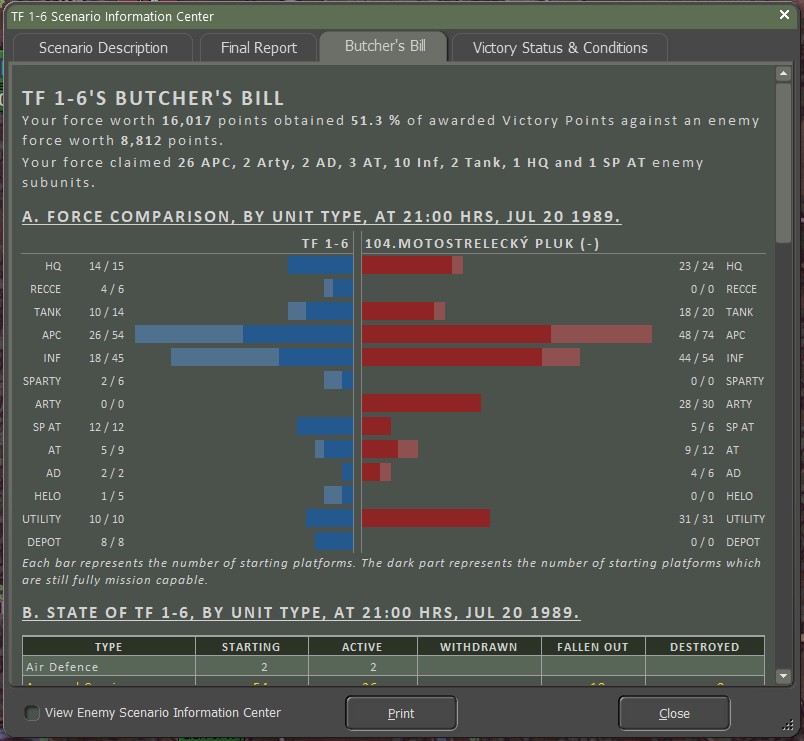
Task: Click the TF 1-6 SP AT count 12 / 12
Action: coord(107,427)
